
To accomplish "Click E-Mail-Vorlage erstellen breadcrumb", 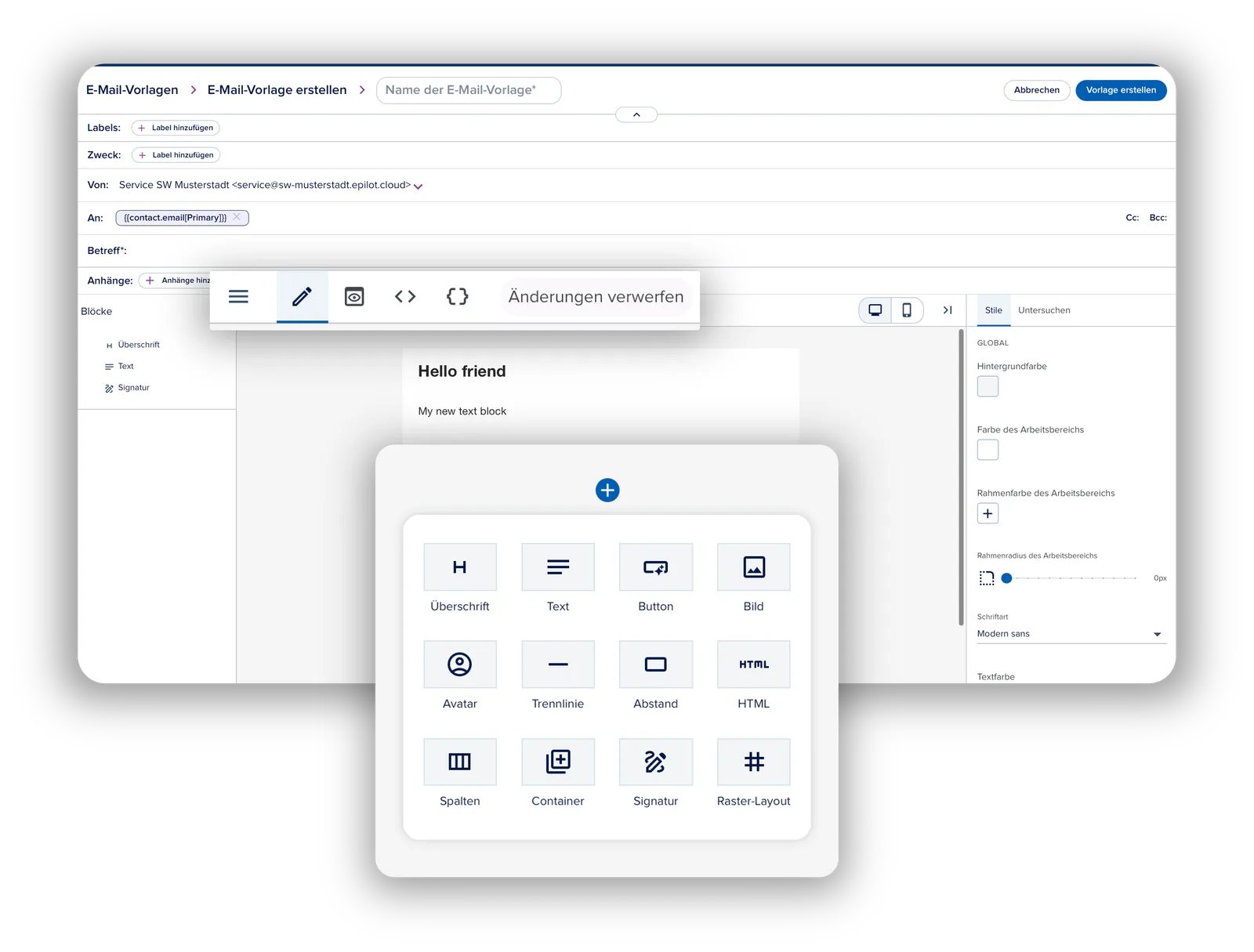I will coord(277,90).
